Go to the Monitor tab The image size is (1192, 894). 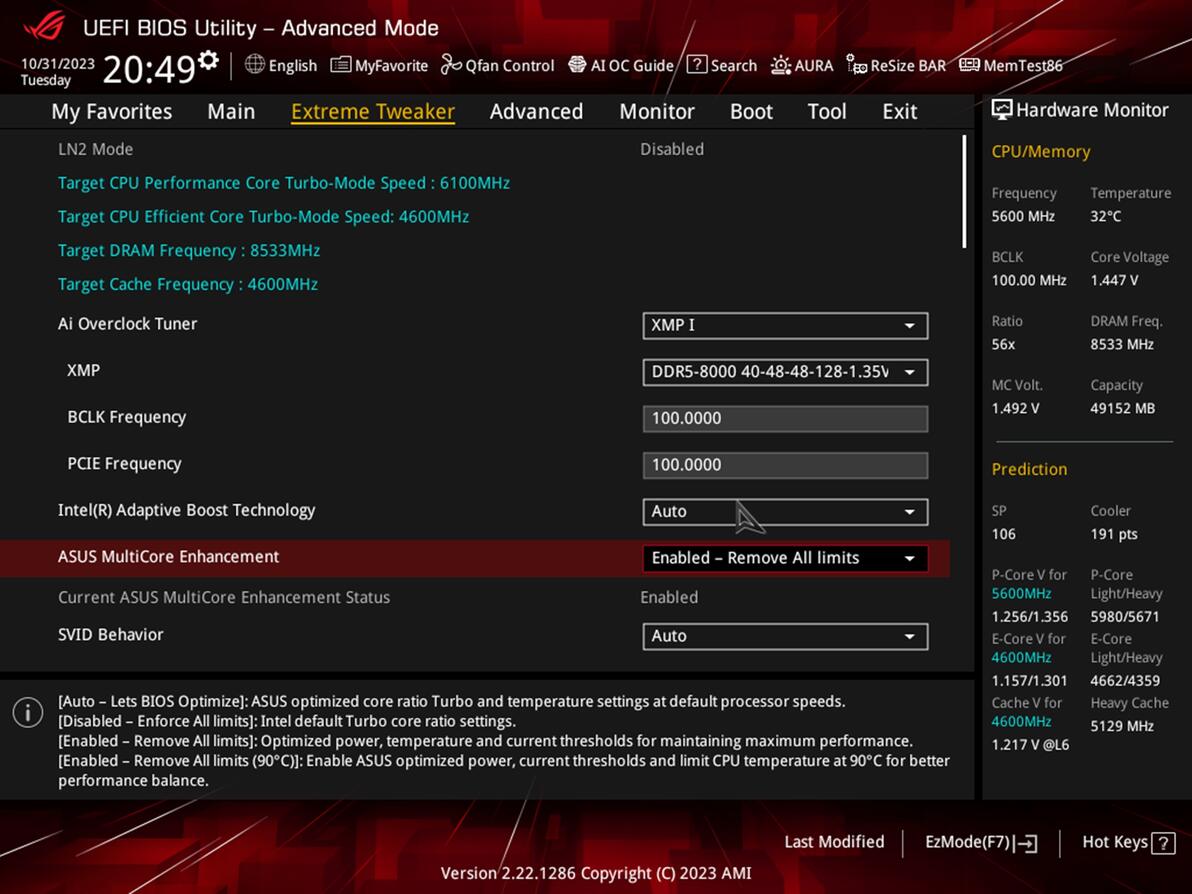click(657, 112)
